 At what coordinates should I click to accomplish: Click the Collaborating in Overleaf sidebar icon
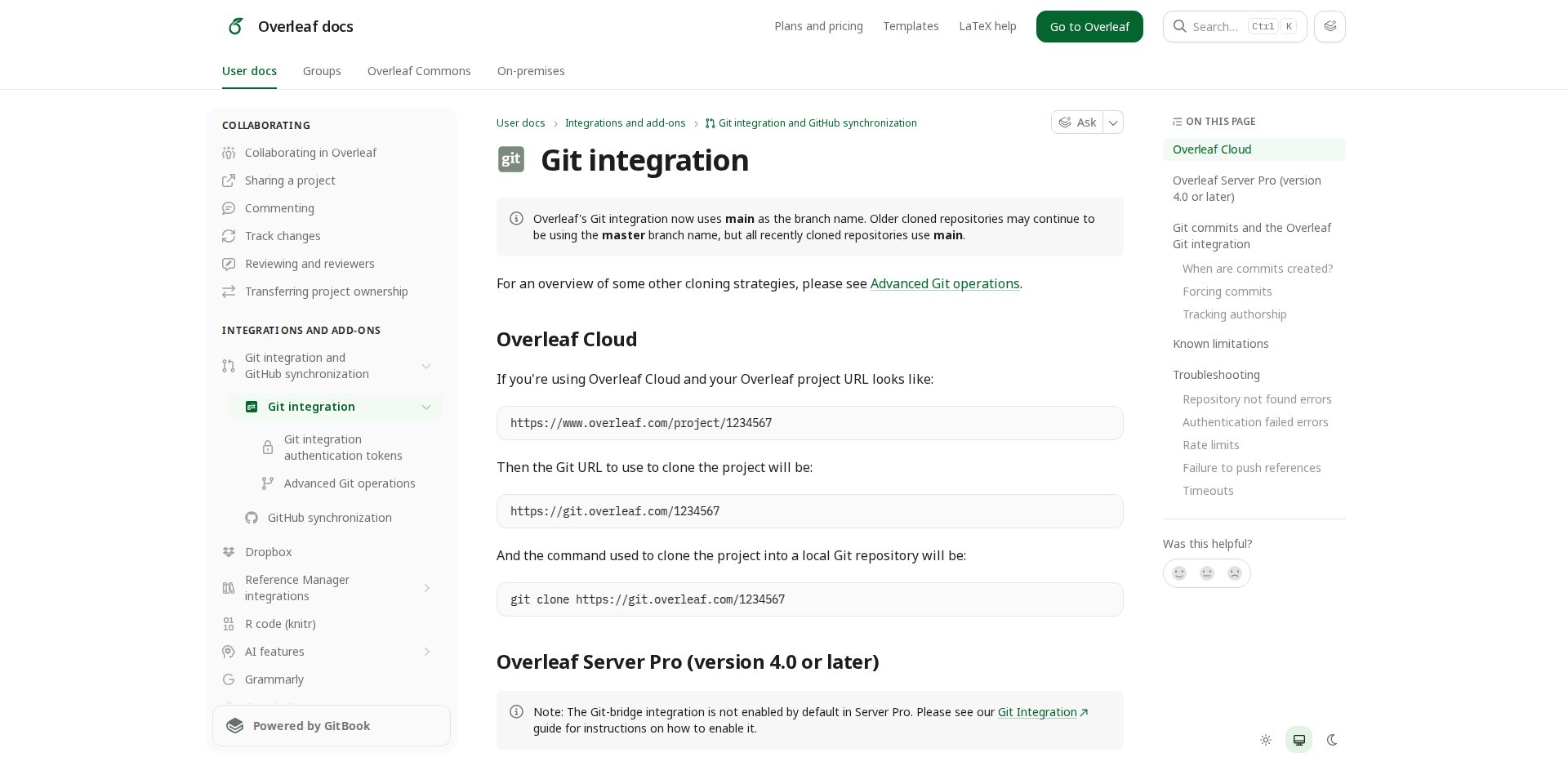click(229, 153)
